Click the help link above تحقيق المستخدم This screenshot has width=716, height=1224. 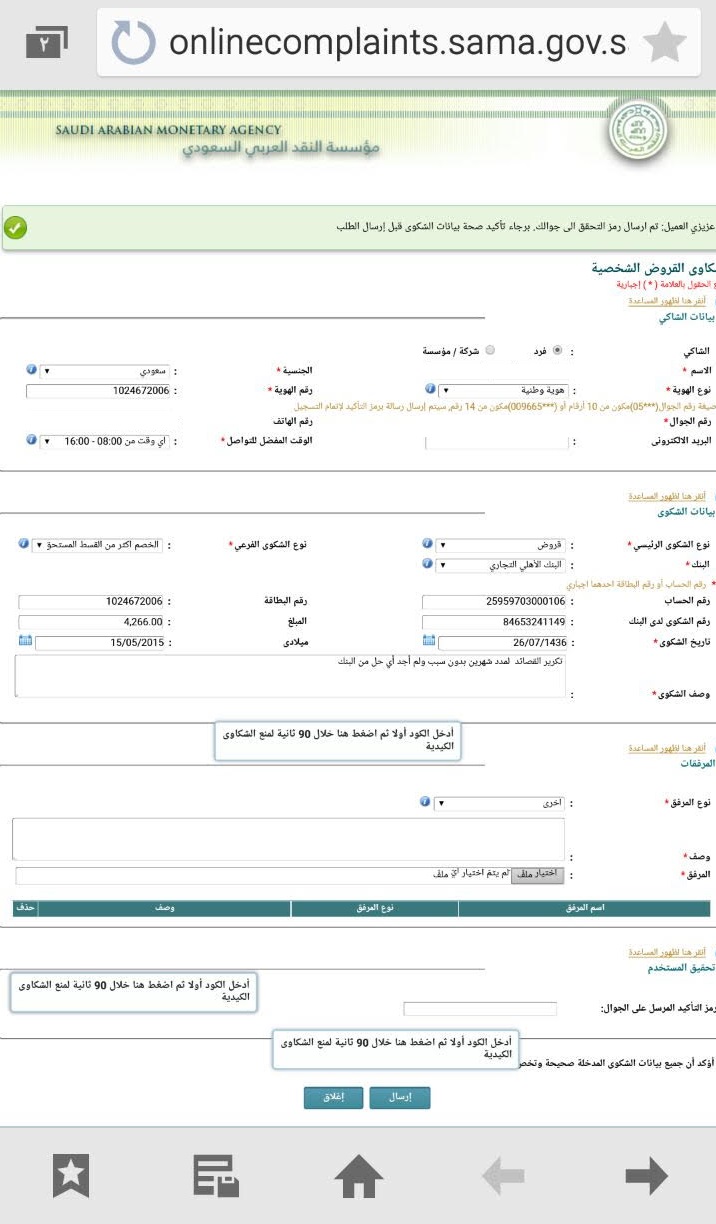point(667,953)
